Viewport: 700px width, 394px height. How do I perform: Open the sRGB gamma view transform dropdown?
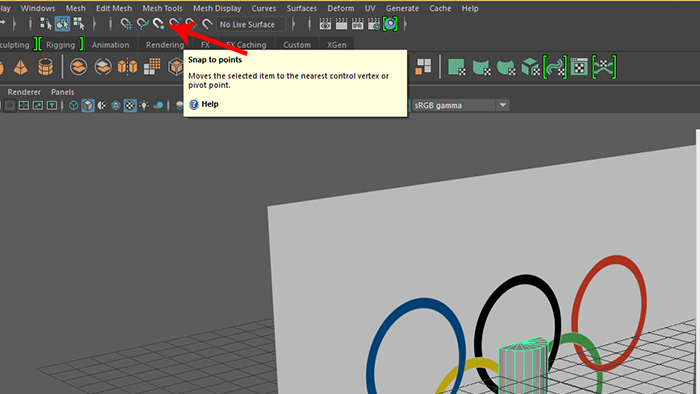click(x=460, y=105)
